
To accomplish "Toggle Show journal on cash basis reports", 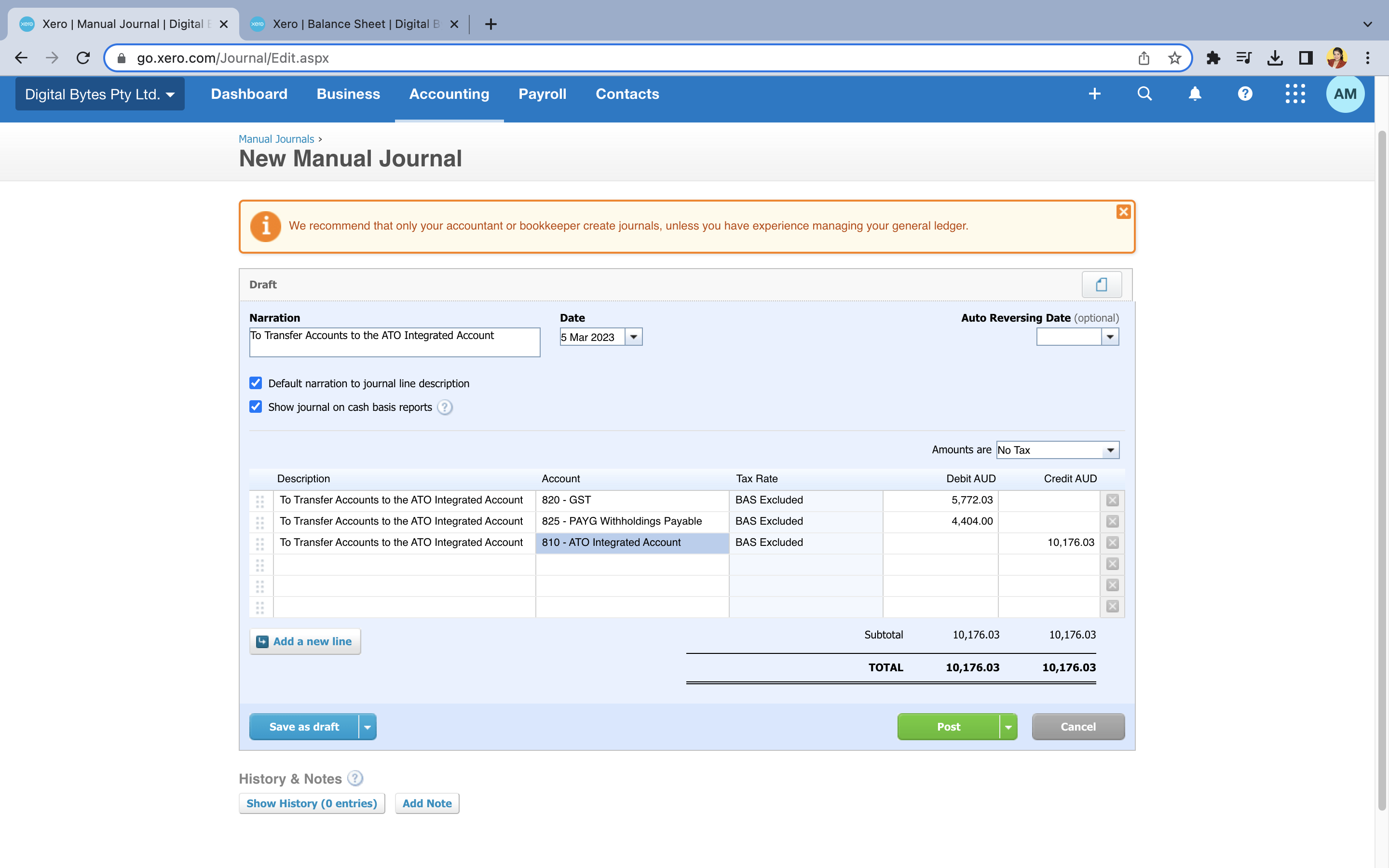I will point(256,407).
